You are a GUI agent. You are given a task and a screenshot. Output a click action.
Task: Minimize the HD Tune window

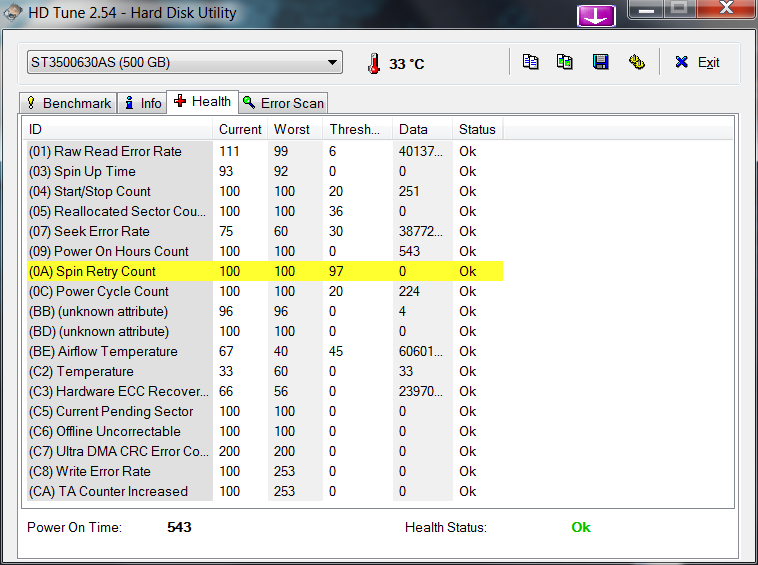[x=646, y=9]
